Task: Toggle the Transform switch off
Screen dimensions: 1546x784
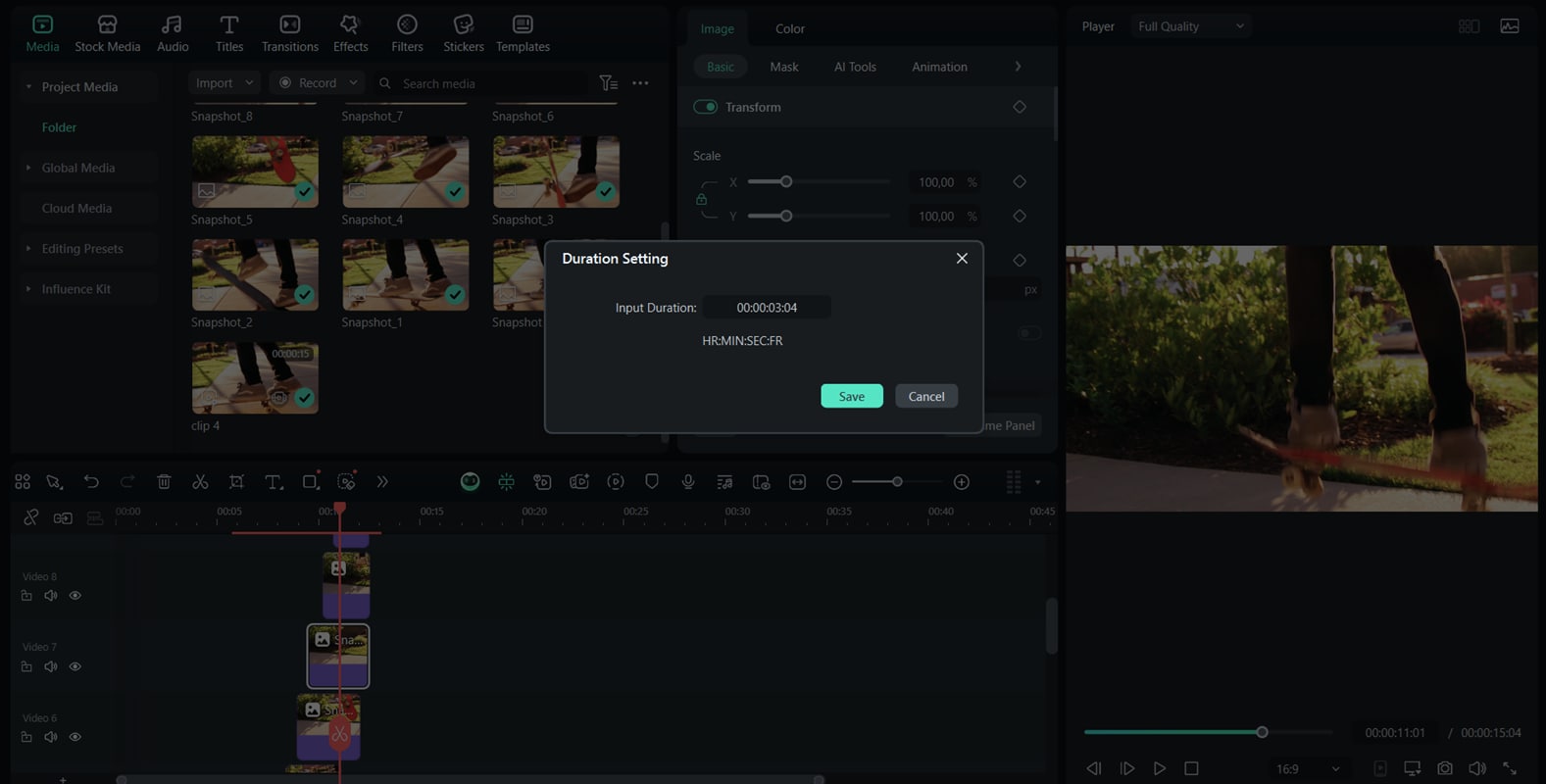Action: (706, 107)
